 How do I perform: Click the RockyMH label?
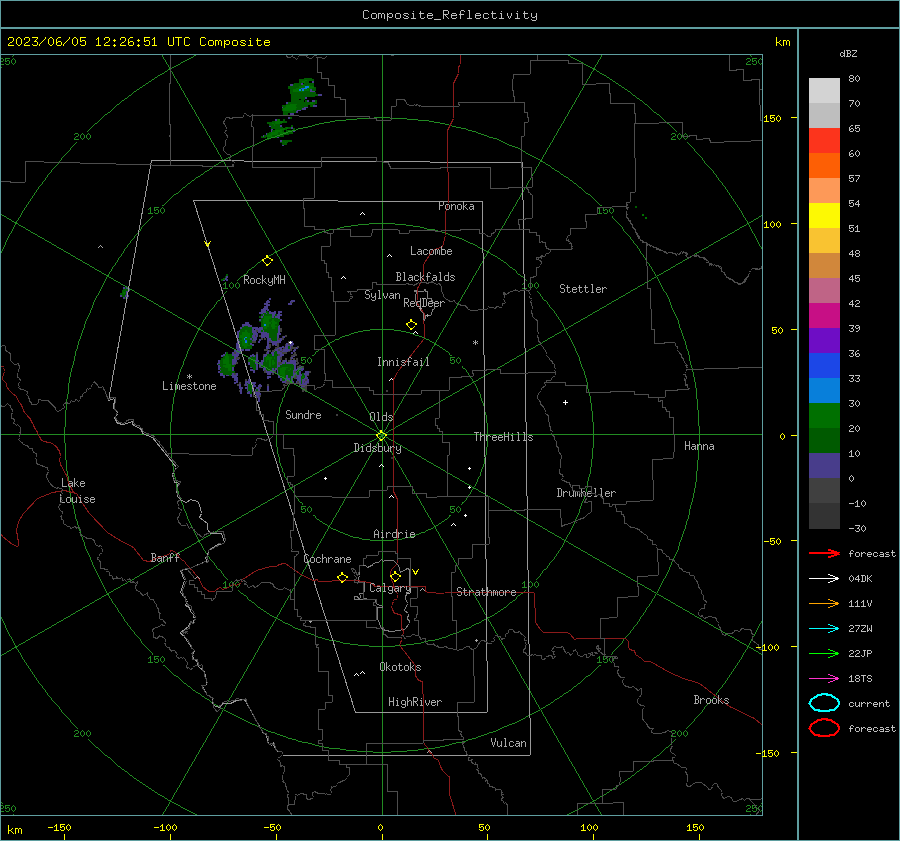[264, 280]
